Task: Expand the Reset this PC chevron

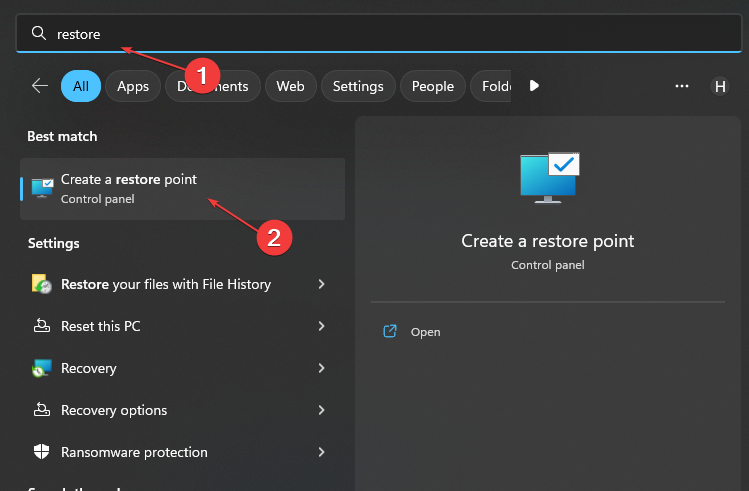Action: [321, 326]
